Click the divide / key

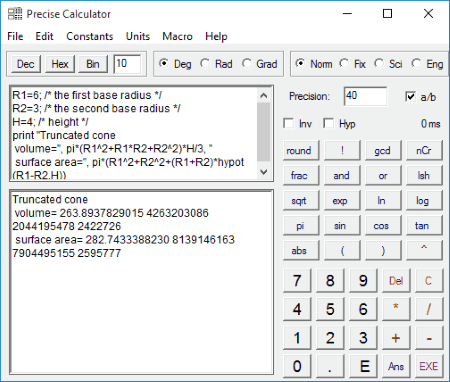click(x=429, y=309)
